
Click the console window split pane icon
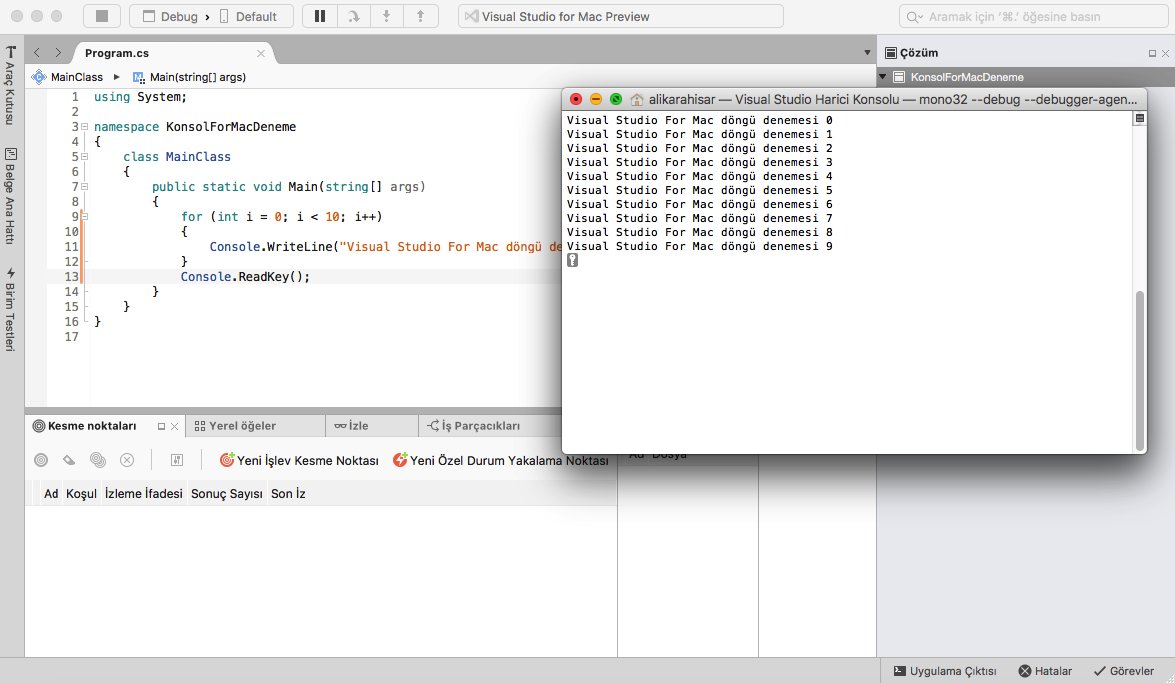pyautogui.click(x=1140, y=118)
